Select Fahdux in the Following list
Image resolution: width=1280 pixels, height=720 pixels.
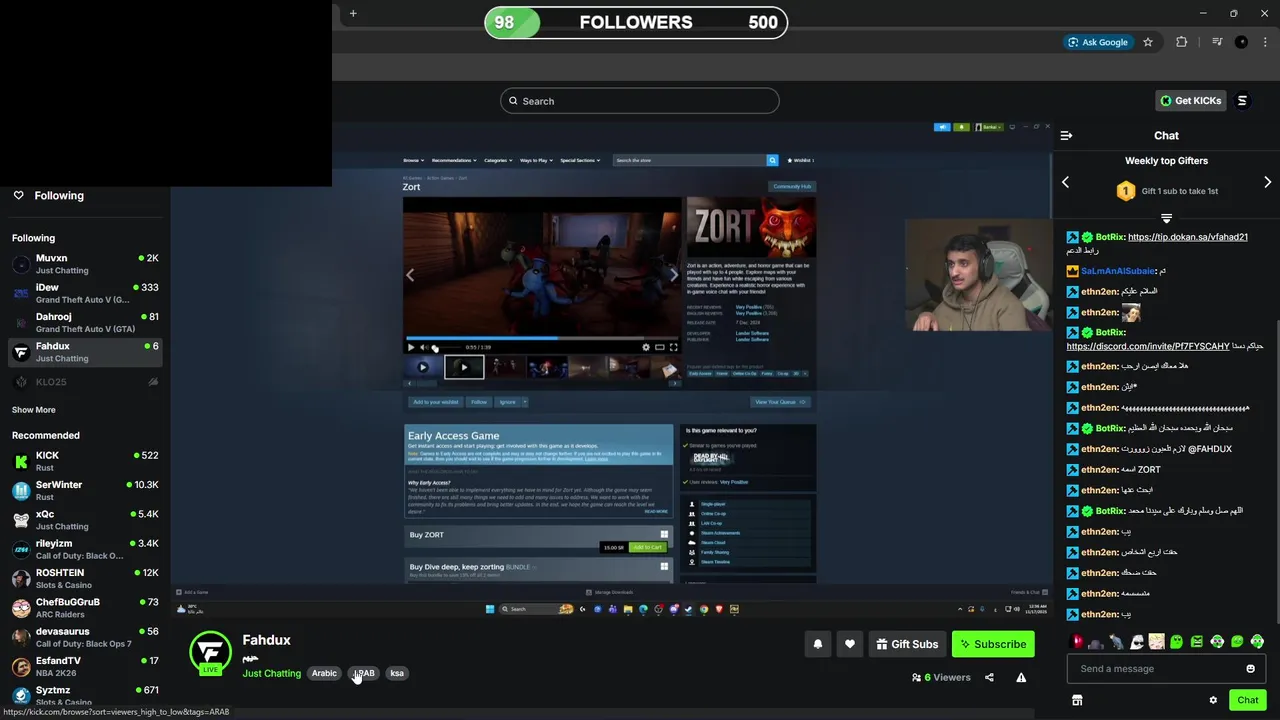[x=85, y=352]
